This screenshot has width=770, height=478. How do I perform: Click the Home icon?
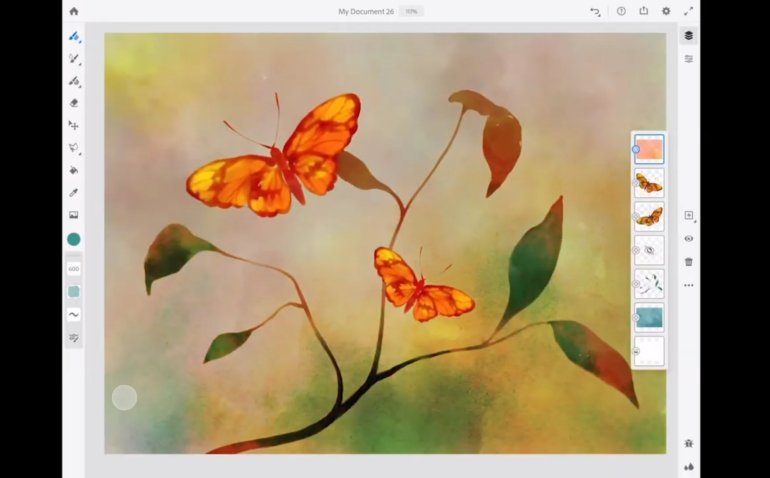[74, 11]
